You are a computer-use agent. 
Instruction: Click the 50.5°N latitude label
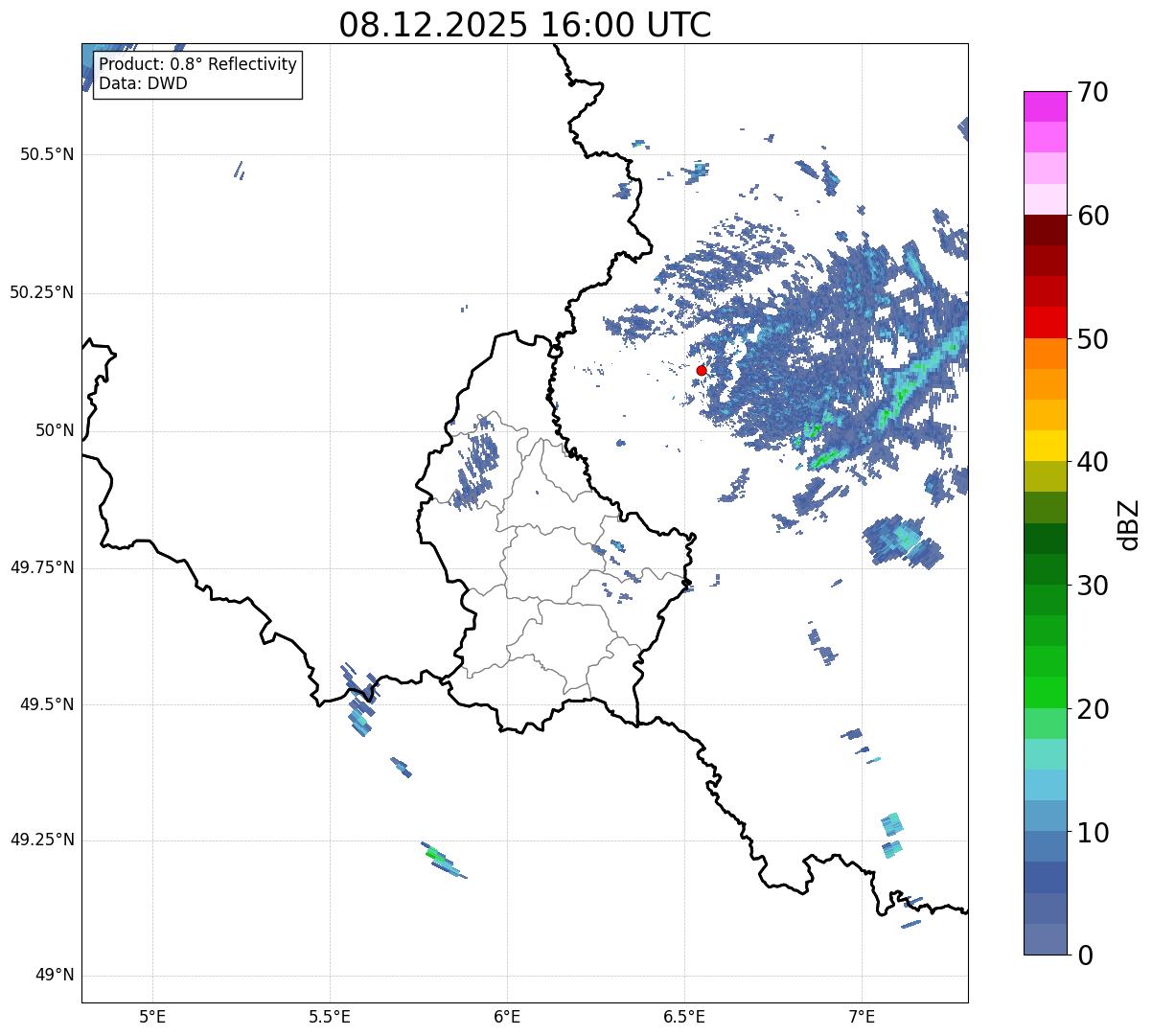47,154
